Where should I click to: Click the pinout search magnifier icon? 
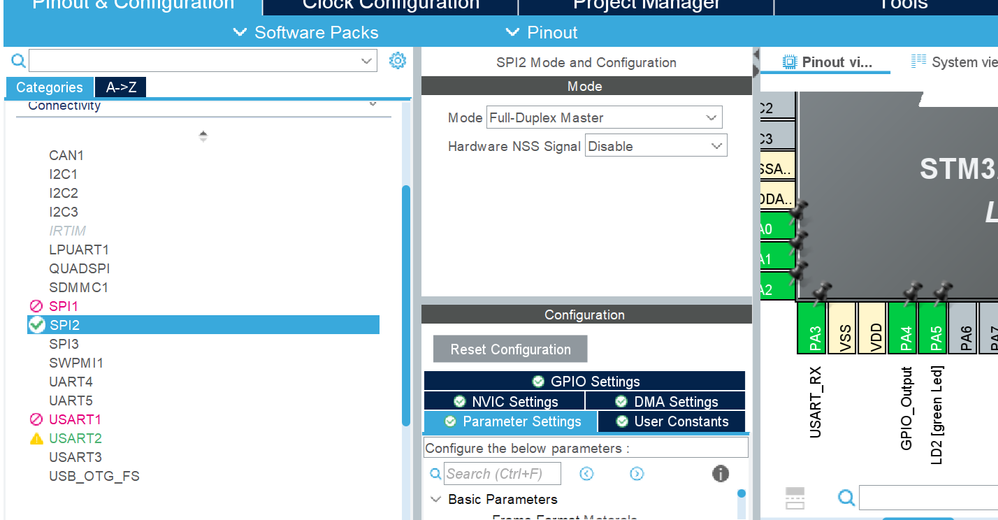pos(846,497)
